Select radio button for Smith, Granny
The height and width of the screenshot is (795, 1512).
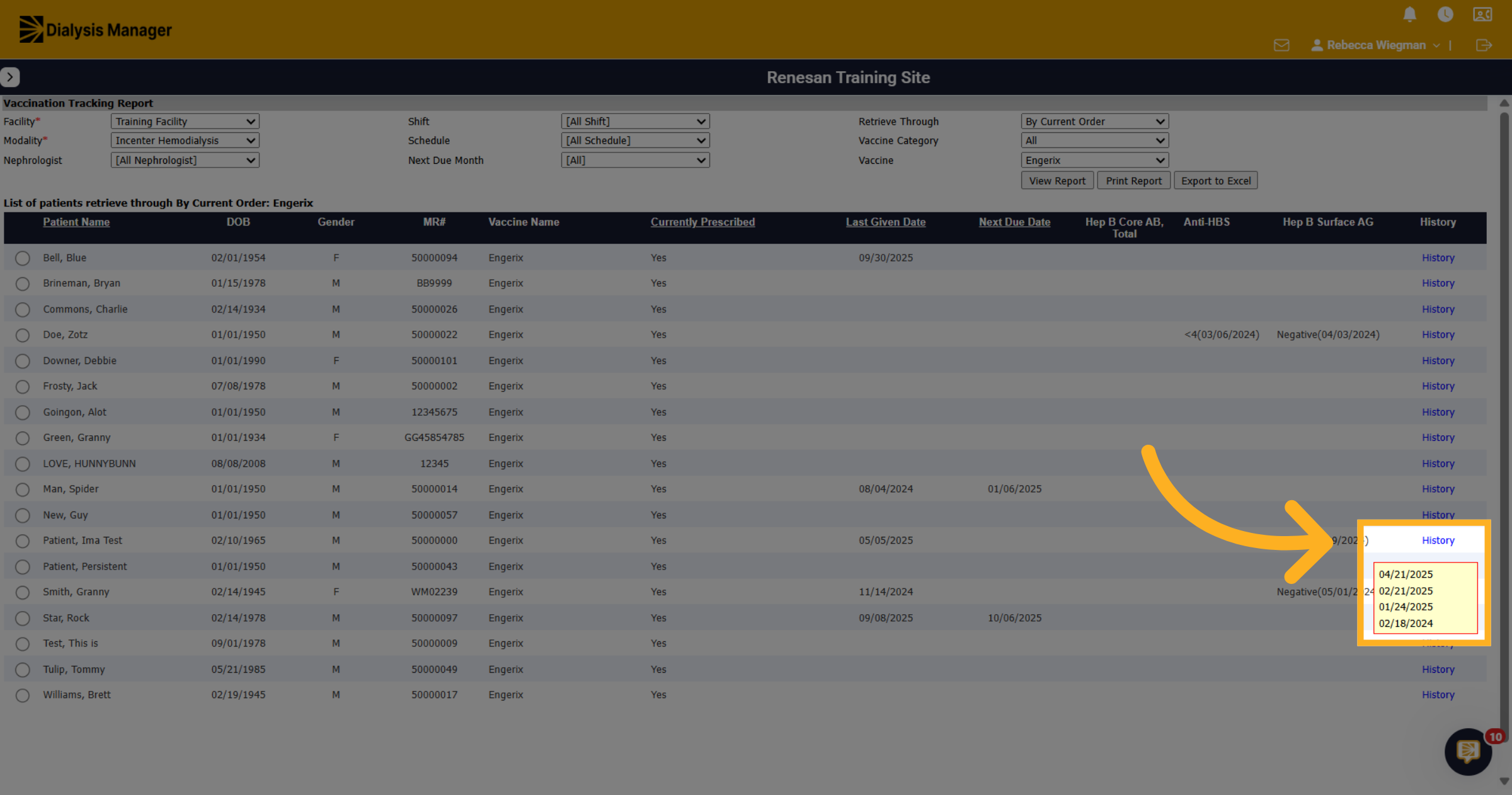[23, 593]
